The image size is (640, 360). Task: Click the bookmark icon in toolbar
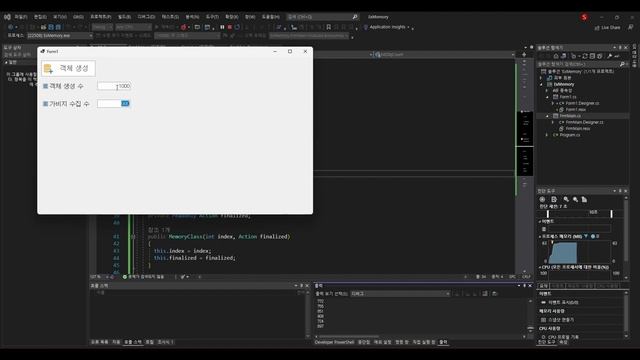[x=329, y=27]
